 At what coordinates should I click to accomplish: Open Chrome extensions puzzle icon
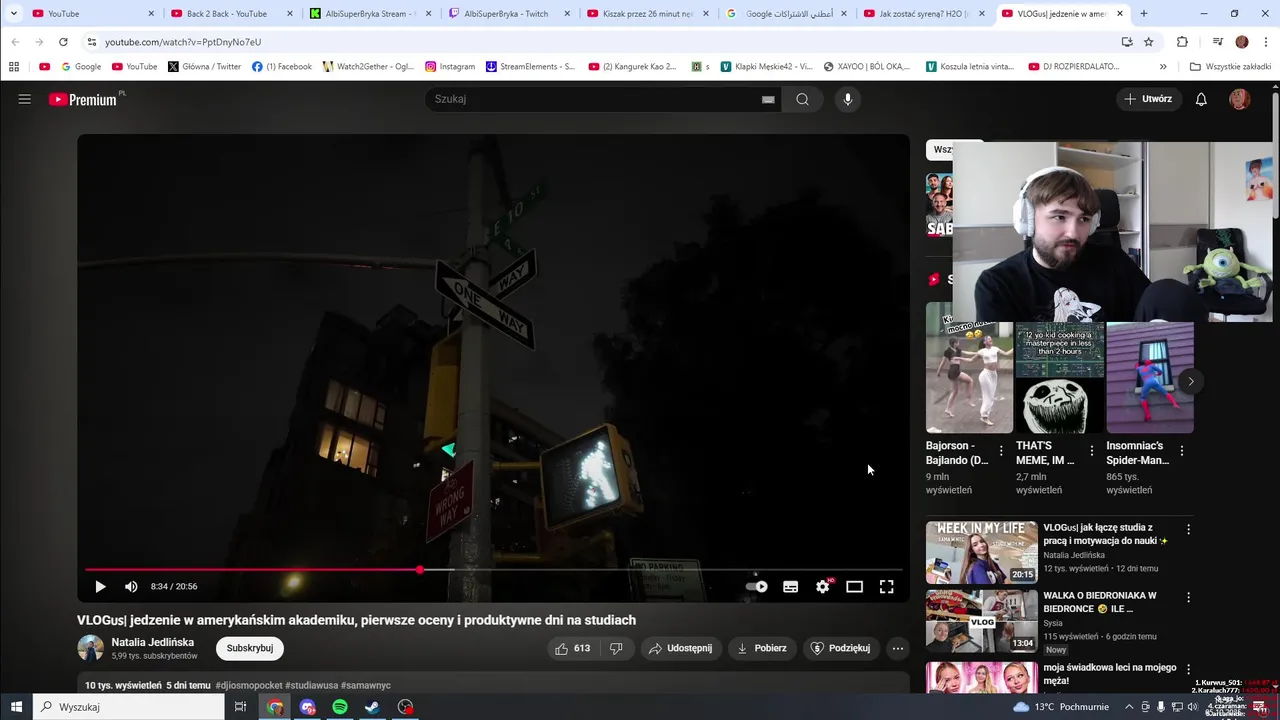tap(1182, 42)
